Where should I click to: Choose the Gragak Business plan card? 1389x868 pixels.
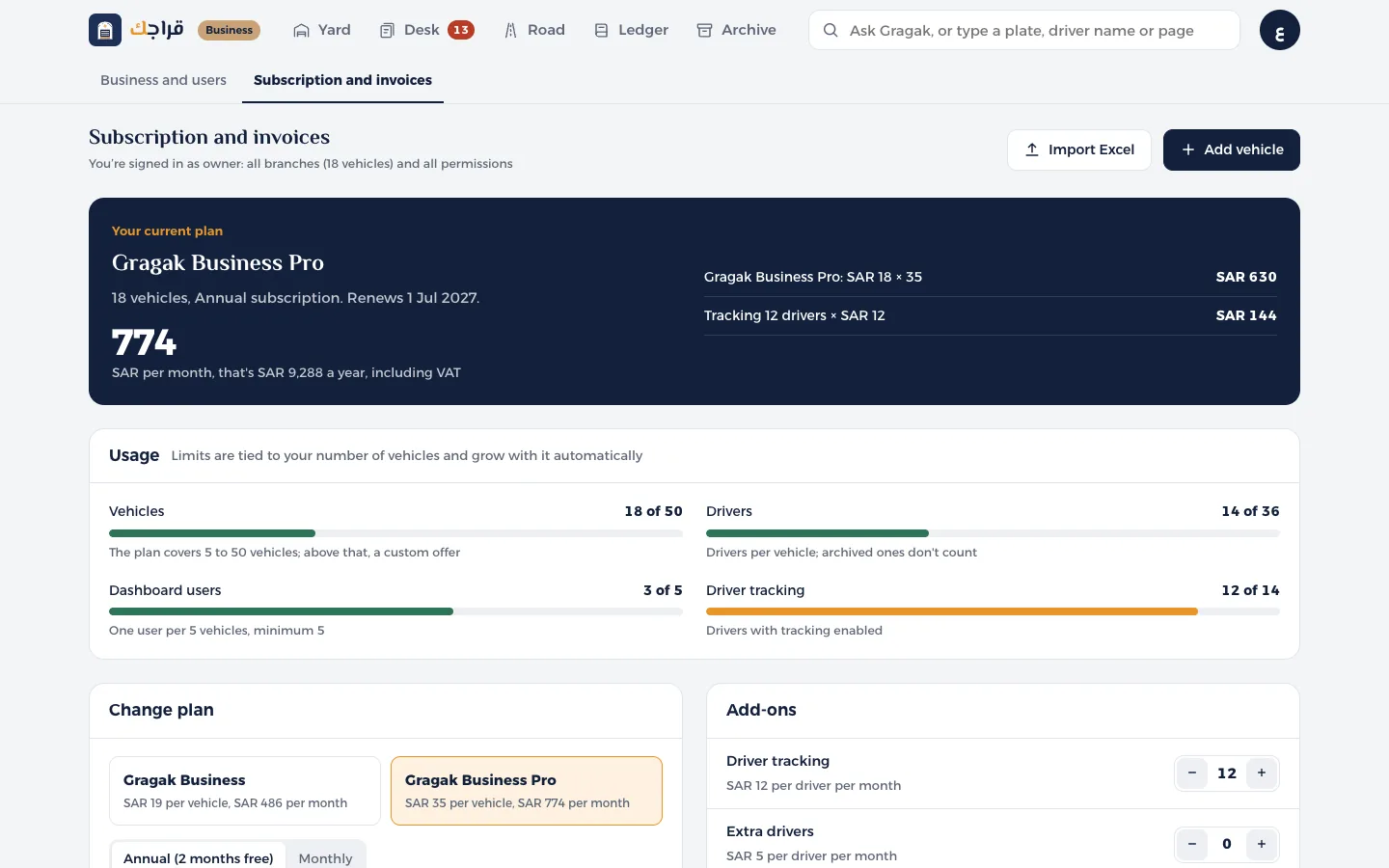[x=245, y=791]
